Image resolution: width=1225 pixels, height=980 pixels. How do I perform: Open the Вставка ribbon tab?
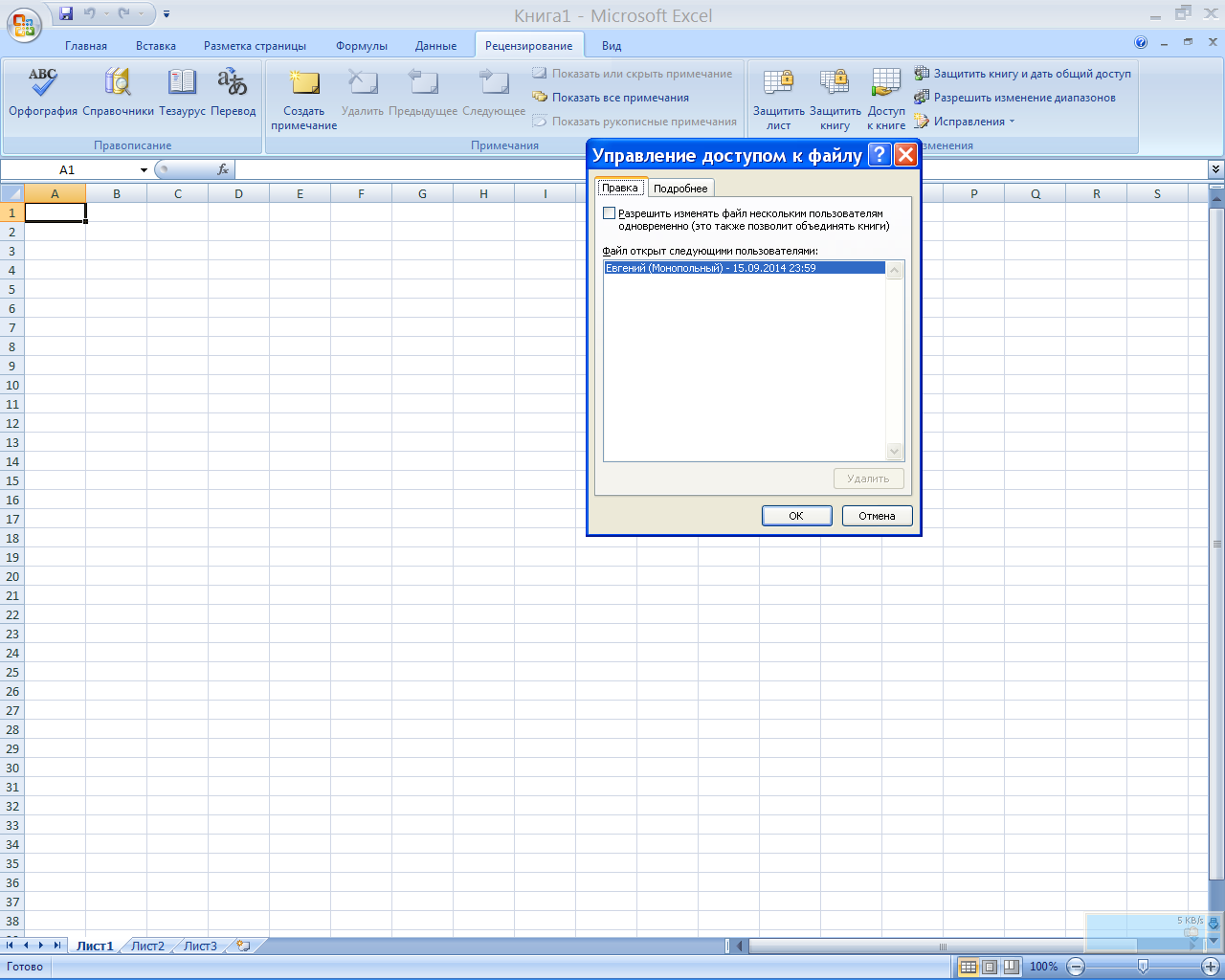tap(156, 46)
